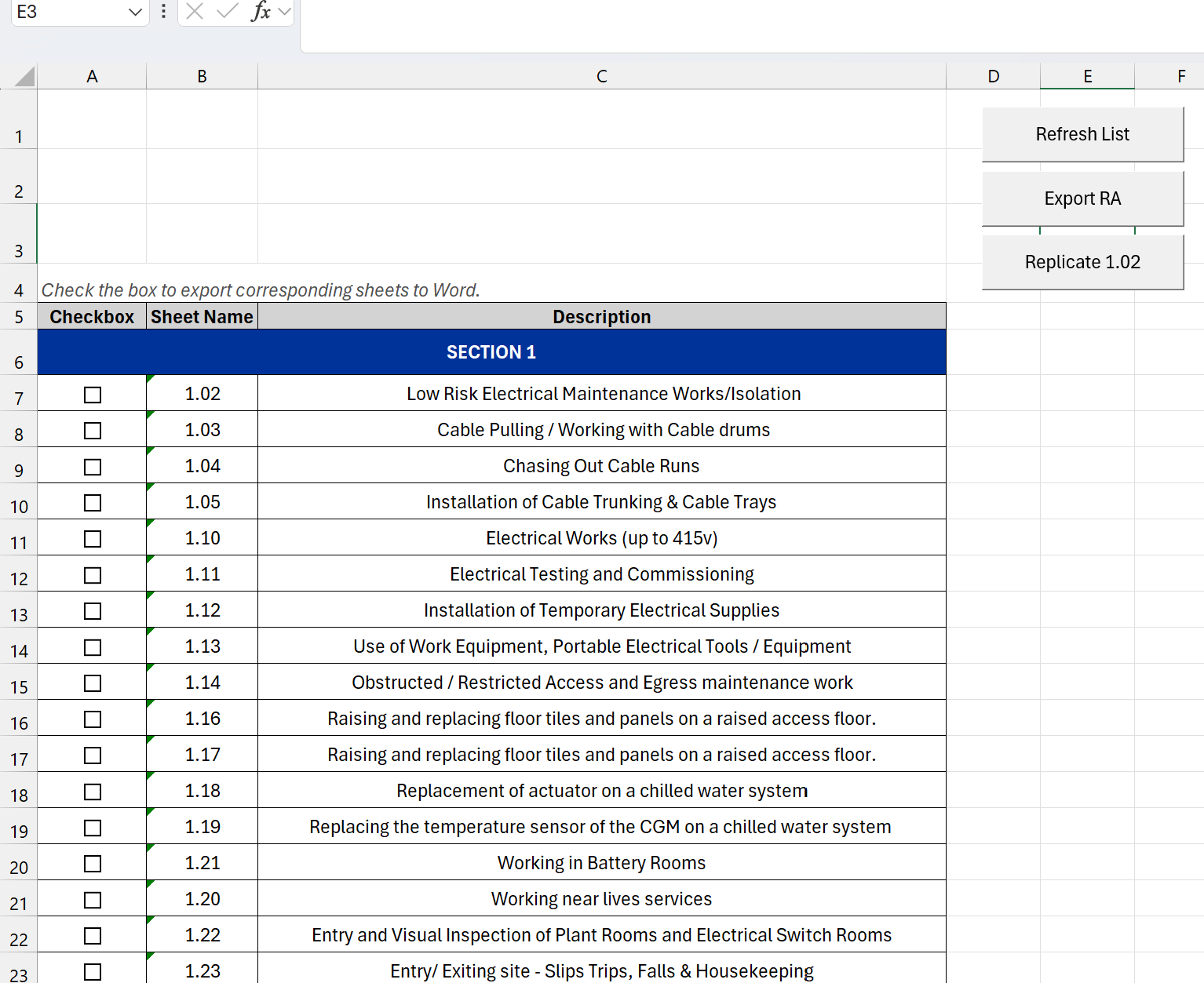Open dropdown next to fx icon
This screenshot has width=1204, height=983.
coord(284,11)
